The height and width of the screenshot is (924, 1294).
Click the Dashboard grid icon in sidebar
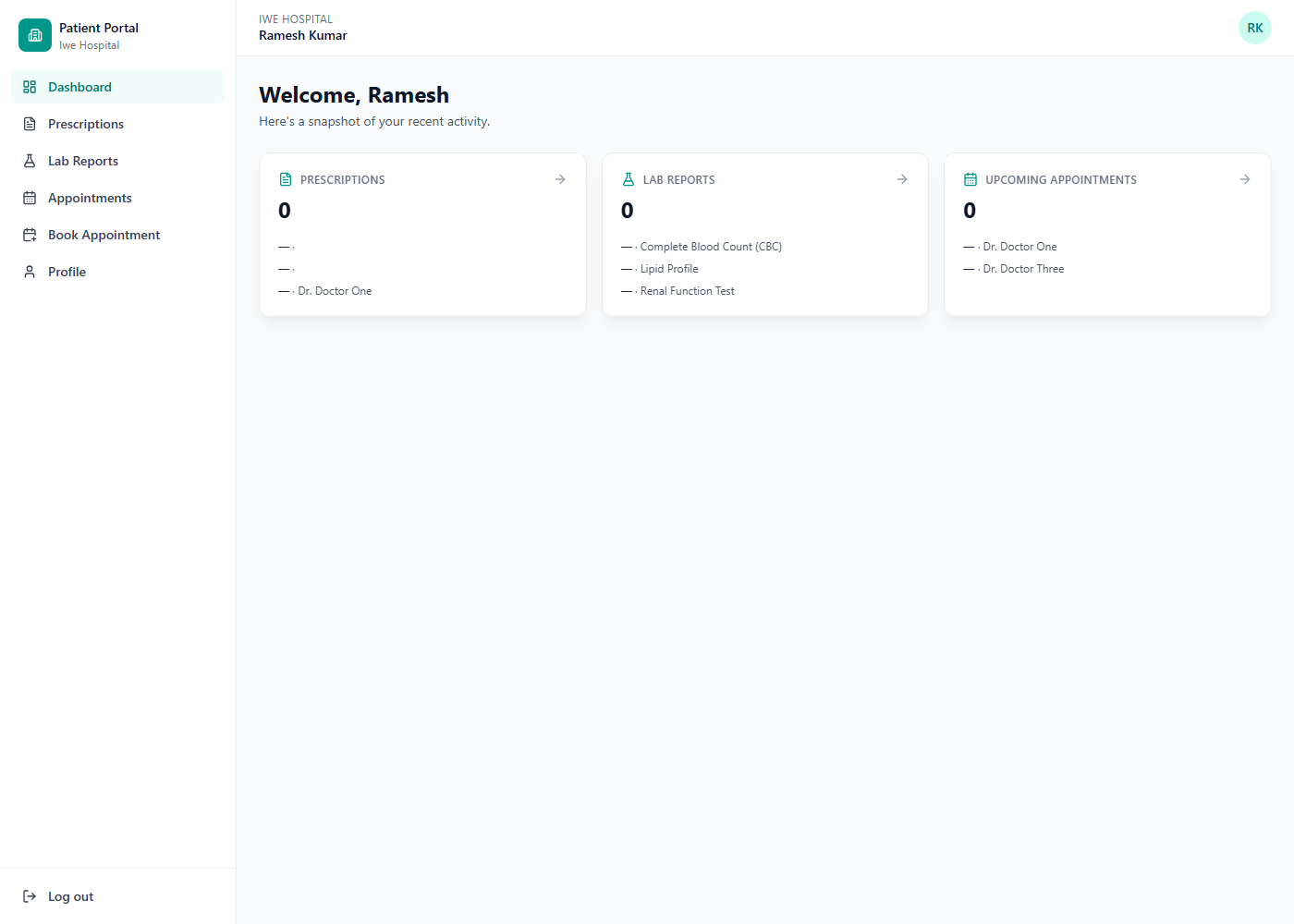click(30, 87)
